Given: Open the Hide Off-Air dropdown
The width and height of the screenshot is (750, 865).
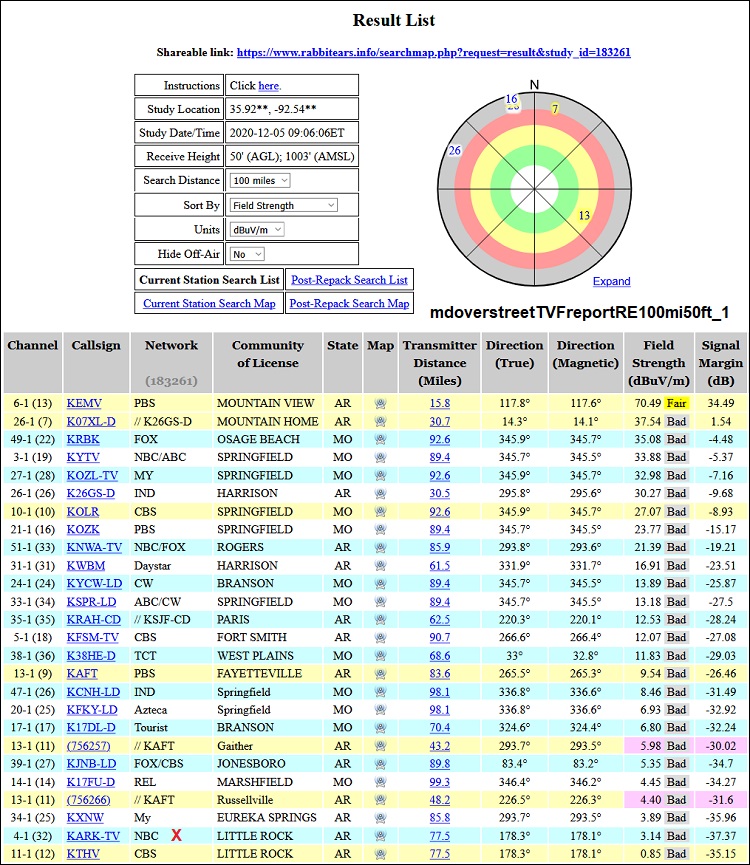Looking at the screenshot, I should click(x=247, y=254).
